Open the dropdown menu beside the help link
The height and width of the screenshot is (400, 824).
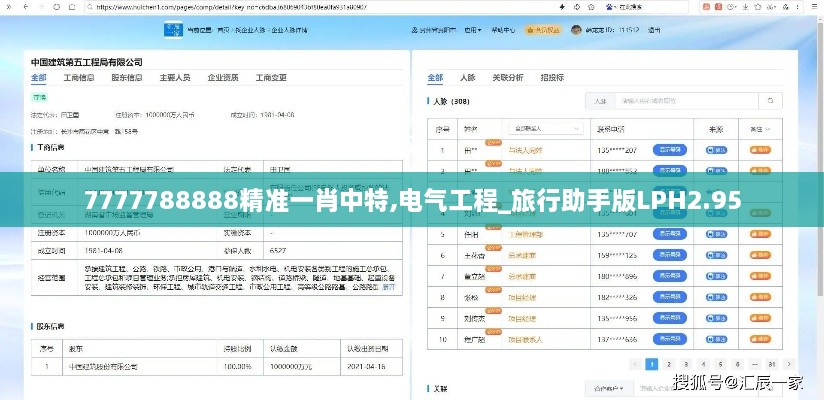472,30
